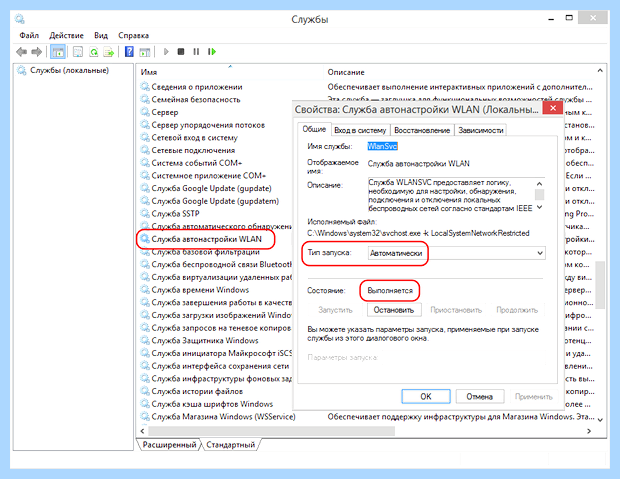Click the Отмена button
Viewport: 620px width, 479px height.
pos(480,396)
